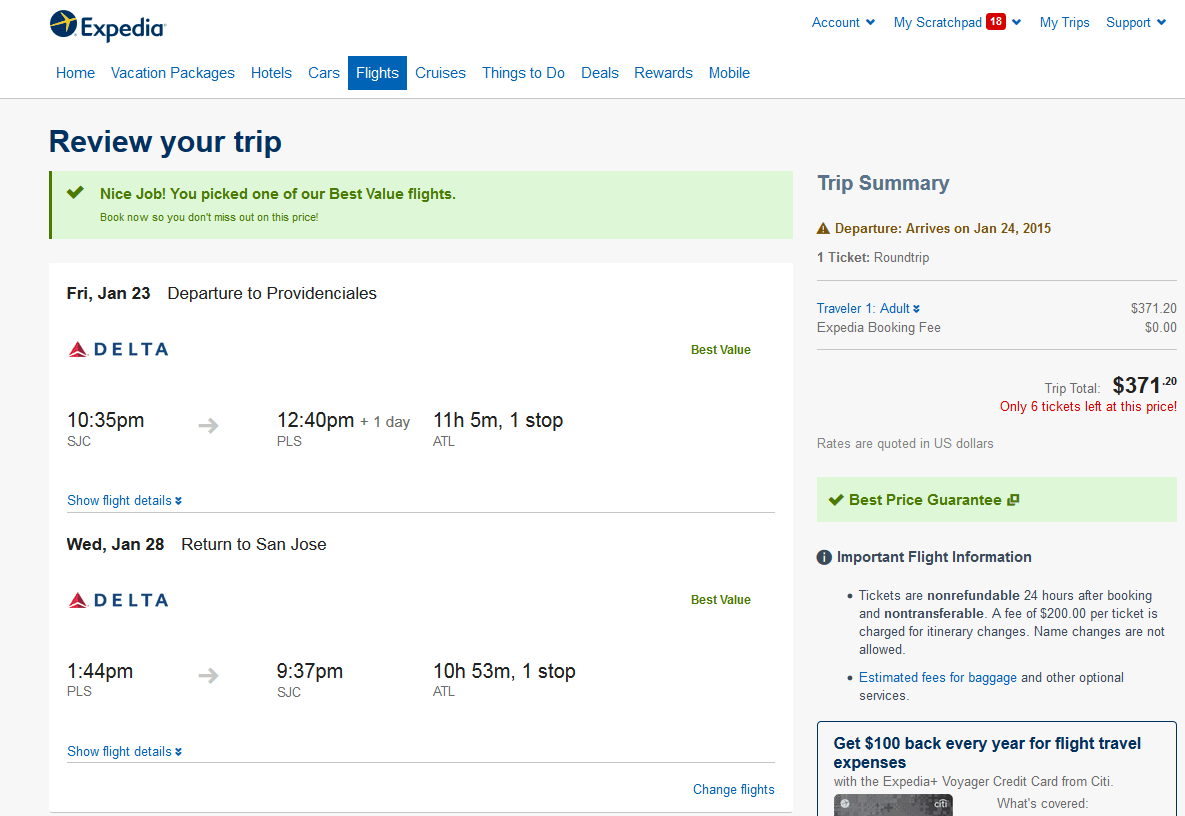The image size is (1185, 816).
Task: Click the green checkmark in Nice Job banner
Action: (x=75, y=193)
